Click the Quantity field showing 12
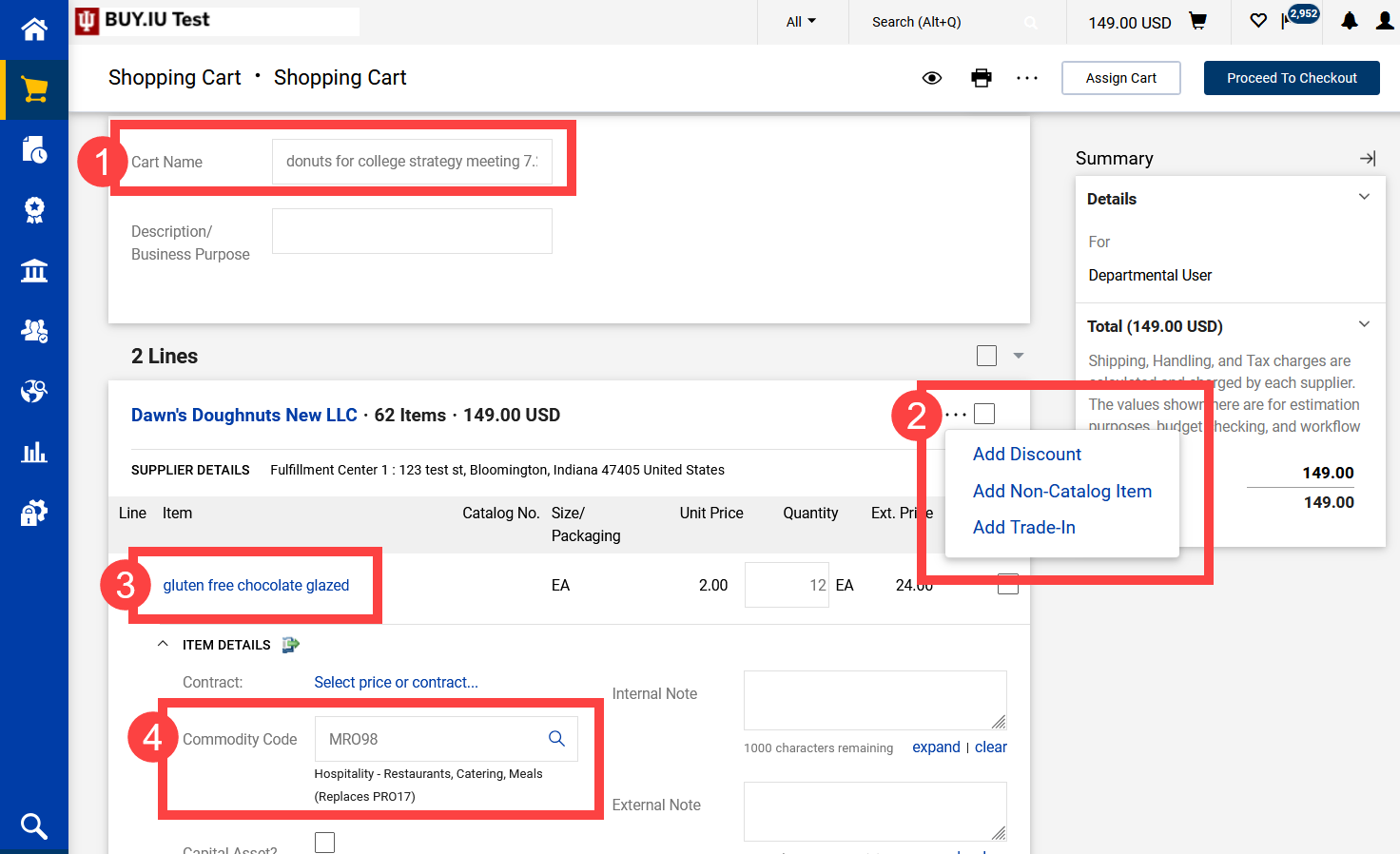 coord(787,586)
